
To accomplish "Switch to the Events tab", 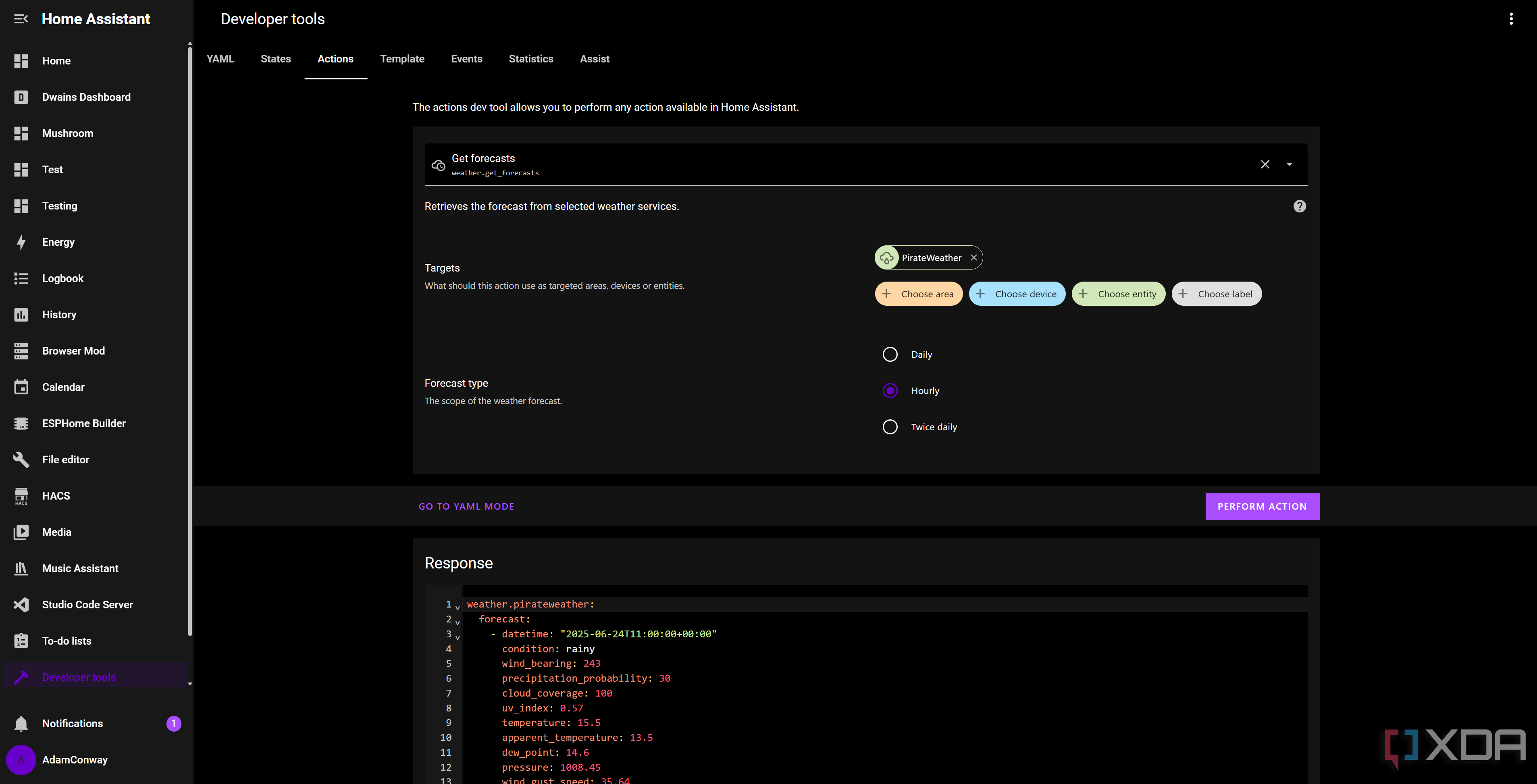I will [x=467, y=59].
